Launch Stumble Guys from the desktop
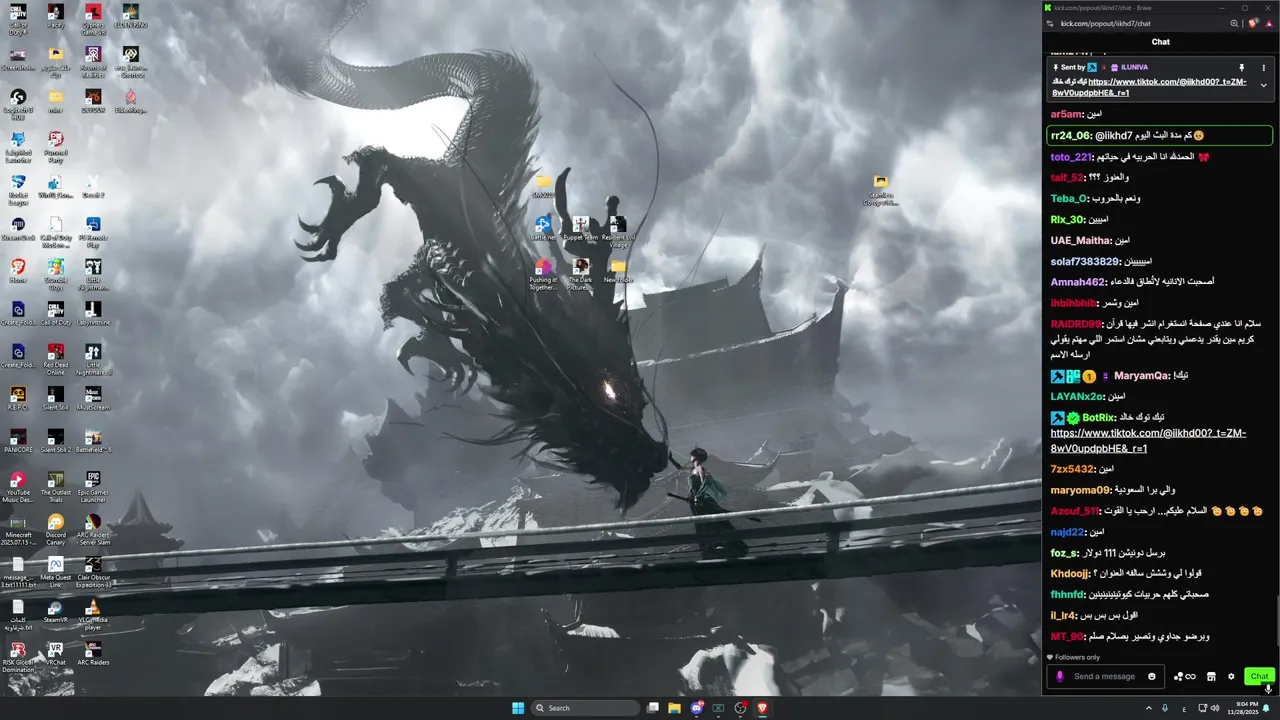 tap(56, 274)
